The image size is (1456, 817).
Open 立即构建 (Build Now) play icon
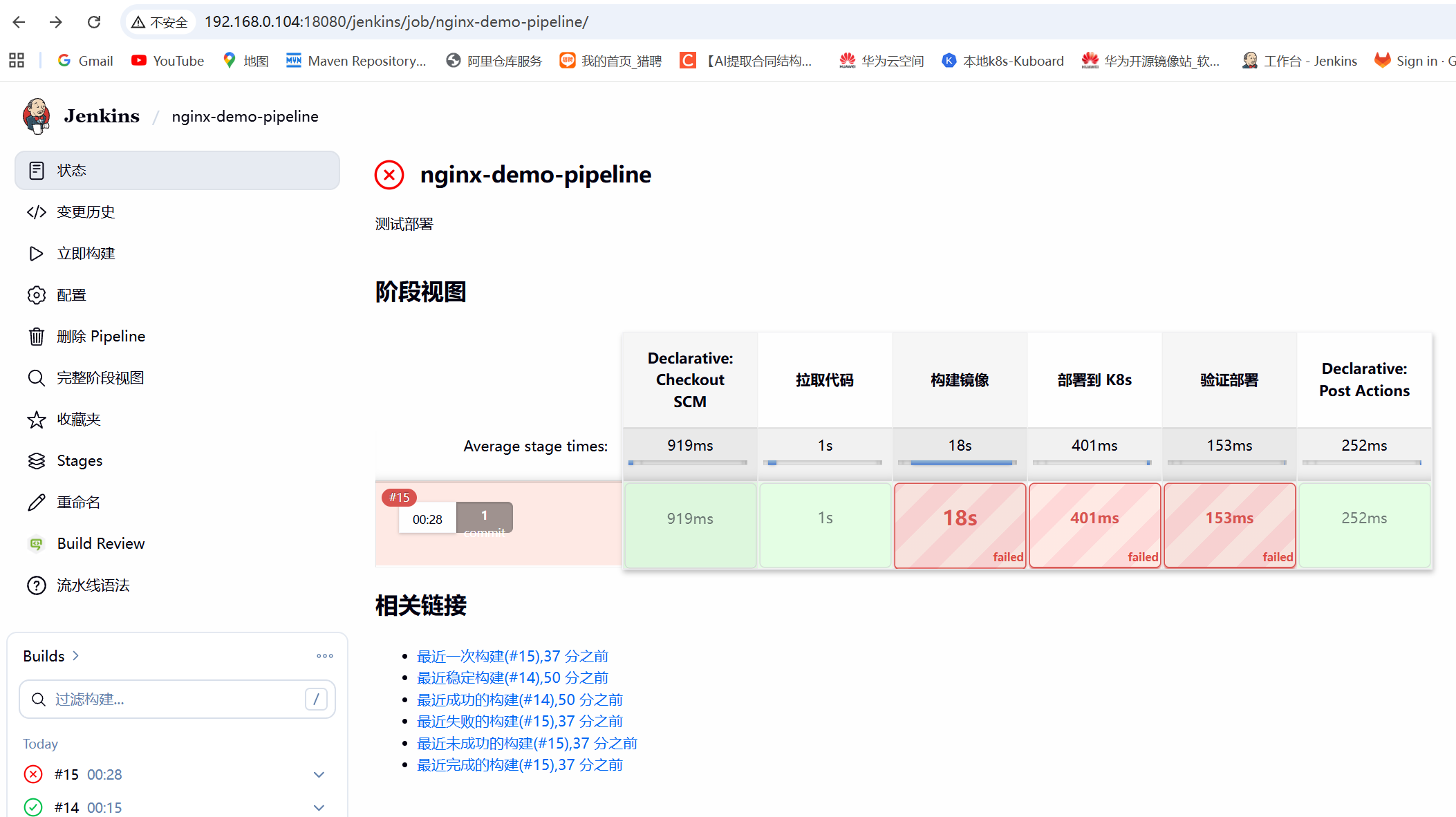(x=36, y=254)
